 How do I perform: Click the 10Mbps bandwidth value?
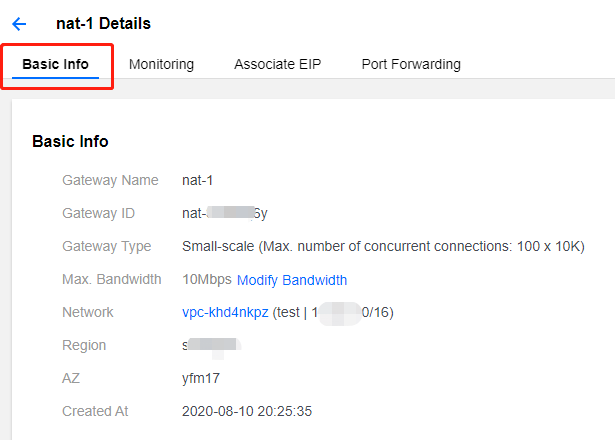(x=207, y=279)
